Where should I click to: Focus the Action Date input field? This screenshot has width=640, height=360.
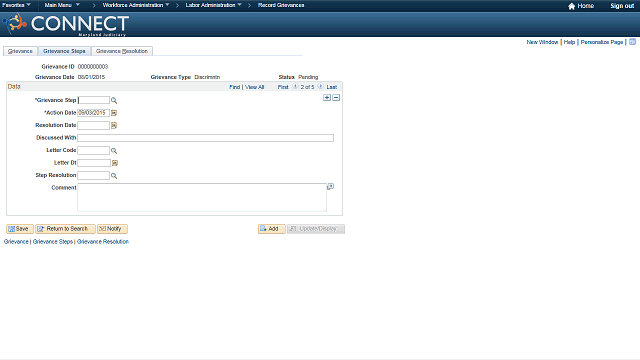click(x=93, y=113)
